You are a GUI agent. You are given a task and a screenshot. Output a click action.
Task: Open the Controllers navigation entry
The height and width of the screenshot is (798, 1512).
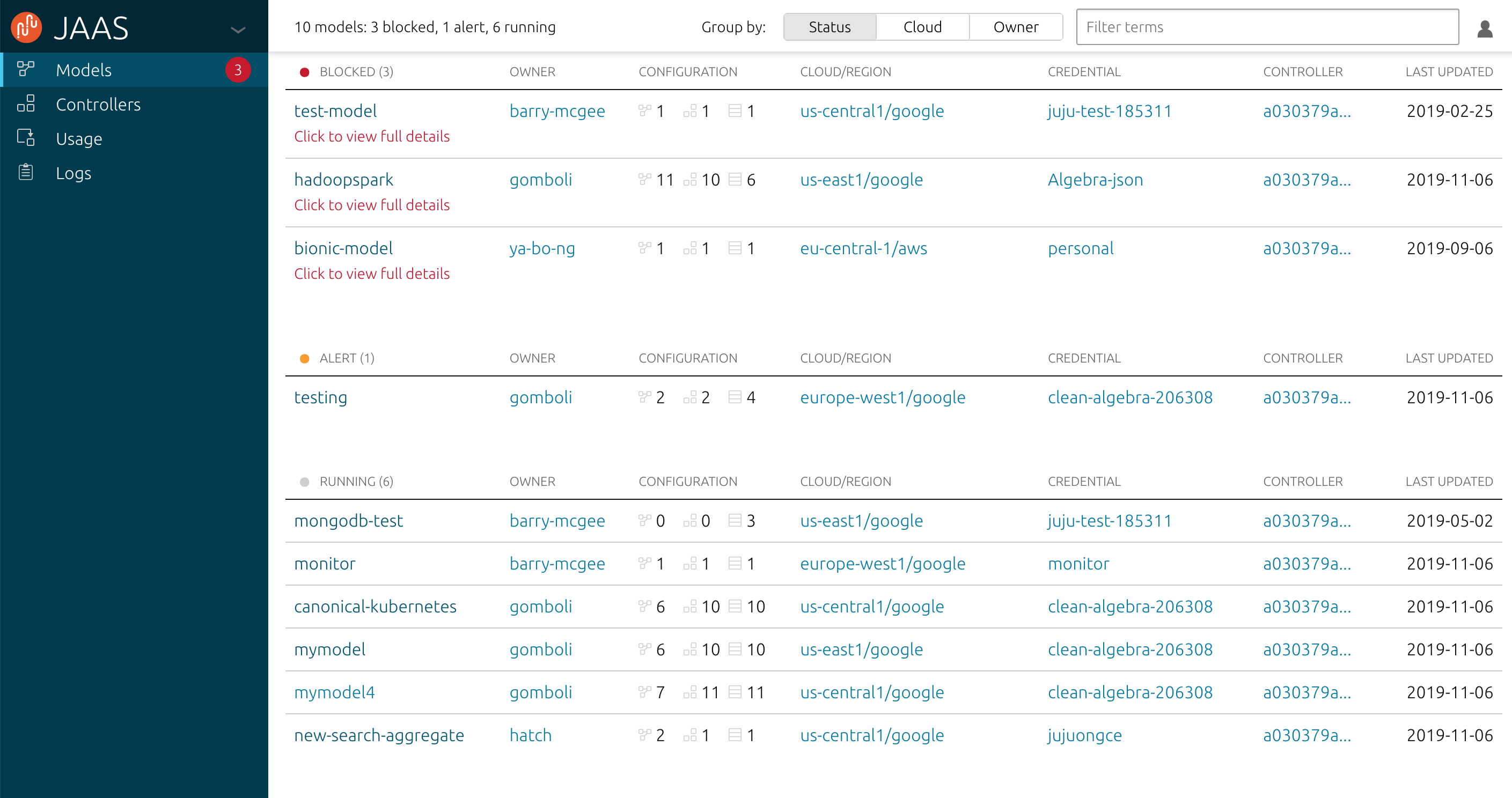point(98,104)
